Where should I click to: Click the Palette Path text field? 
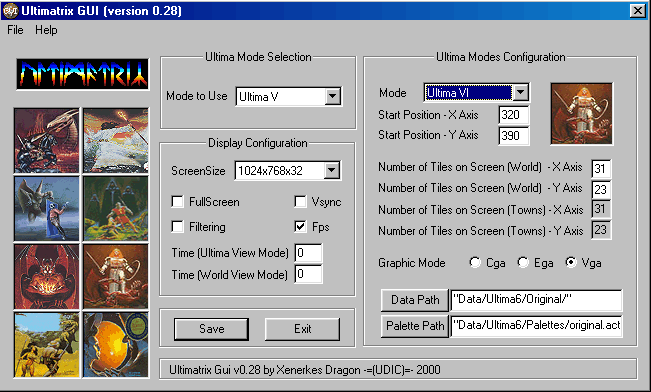pos(536,326)
